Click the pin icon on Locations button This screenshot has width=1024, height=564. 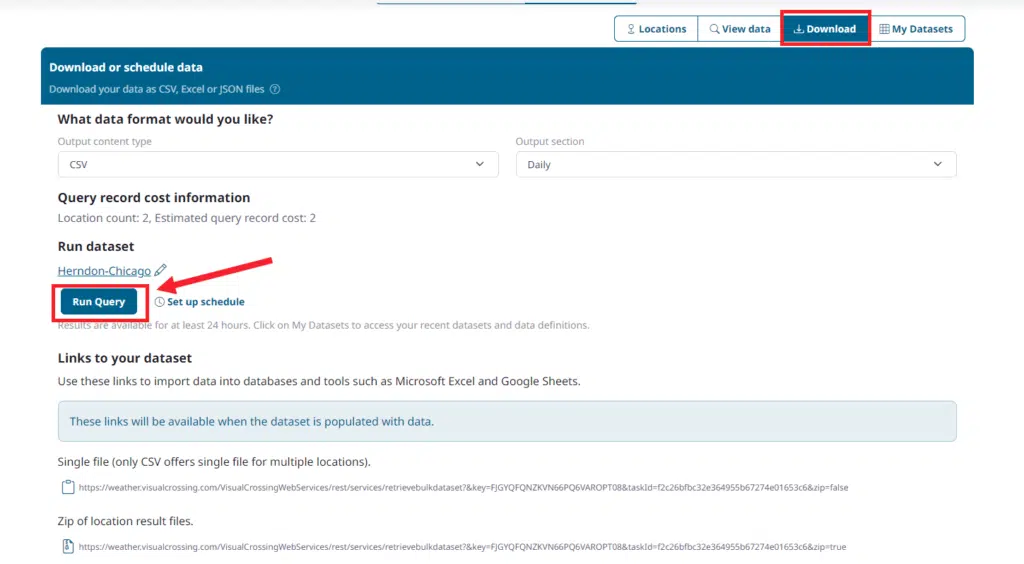tap(631, 29)
